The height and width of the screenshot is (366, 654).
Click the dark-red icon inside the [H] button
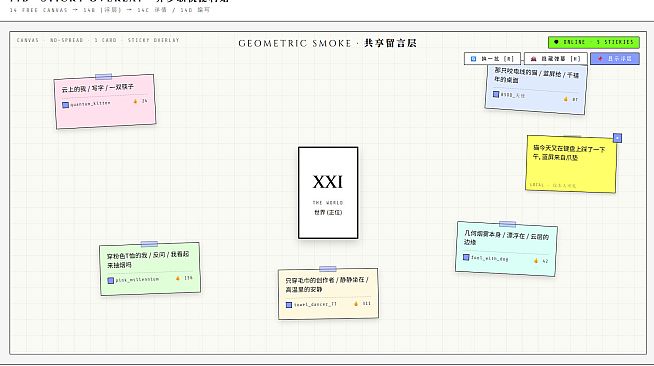(533, 59)
